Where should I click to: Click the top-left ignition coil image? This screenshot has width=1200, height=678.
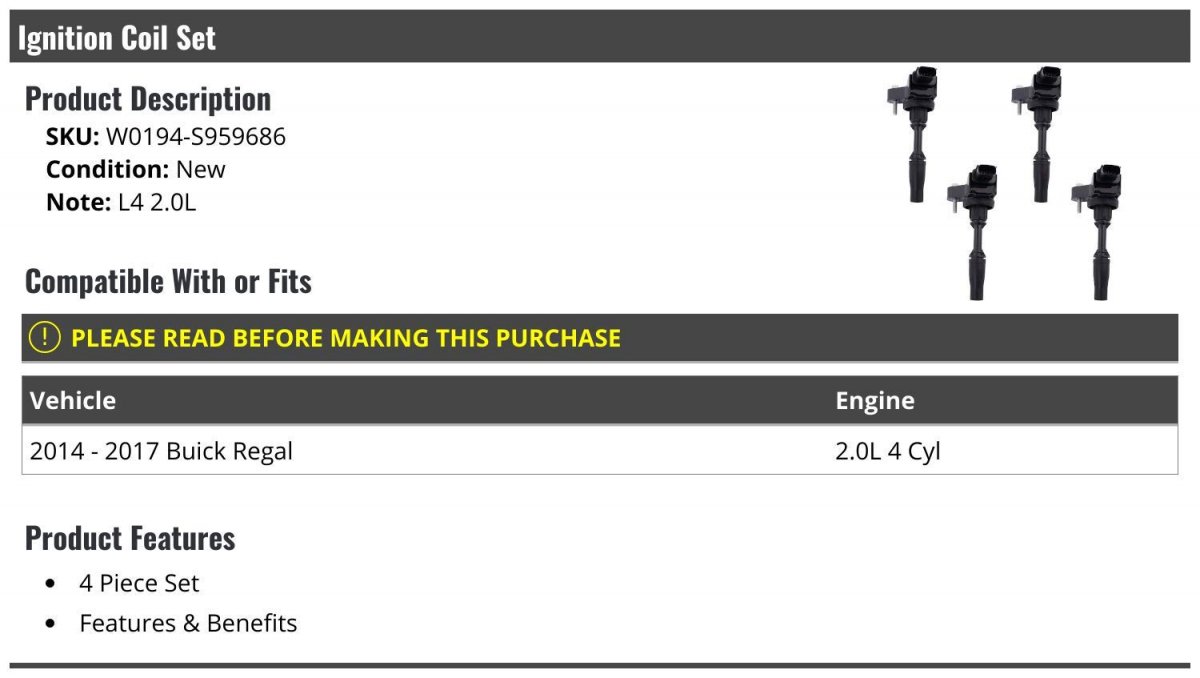tap(914, 134)
